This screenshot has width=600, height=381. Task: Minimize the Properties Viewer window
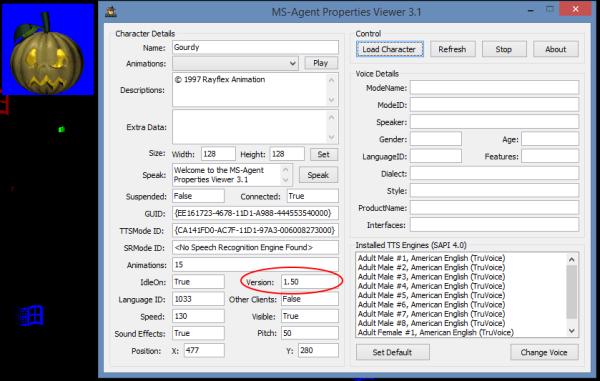530,10
